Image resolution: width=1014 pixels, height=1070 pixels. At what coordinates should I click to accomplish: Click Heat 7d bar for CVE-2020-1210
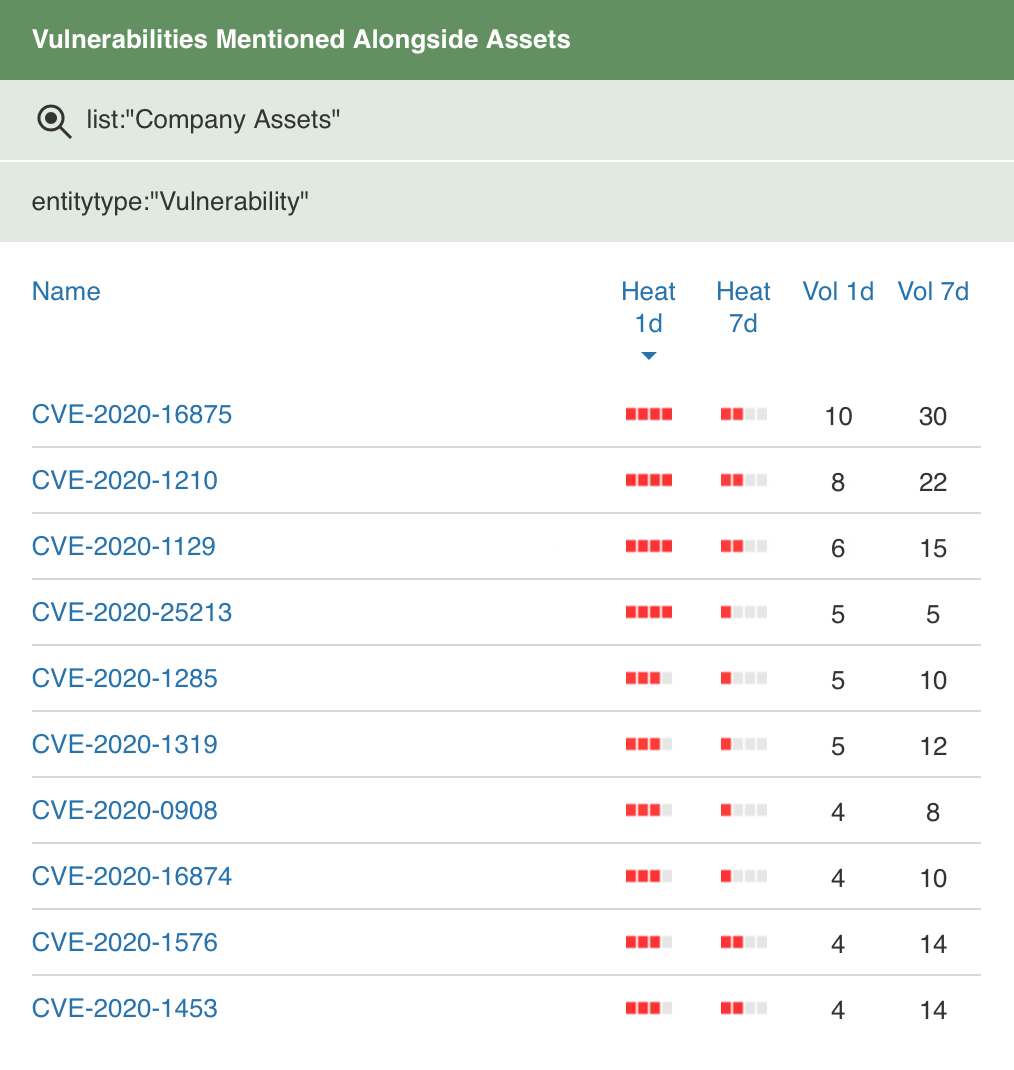pyautogui.click(x=744, y=480)
